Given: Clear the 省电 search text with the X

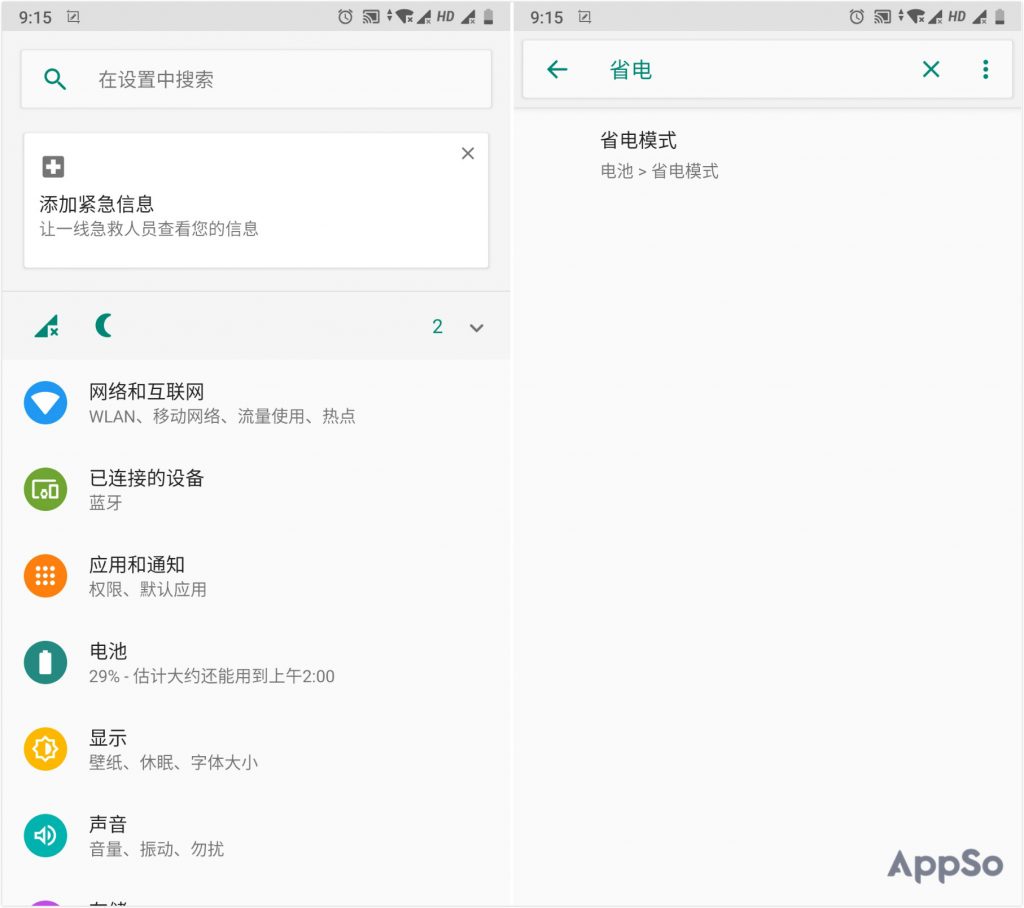Looking at the screenshot, I should [x=931, y=69].
